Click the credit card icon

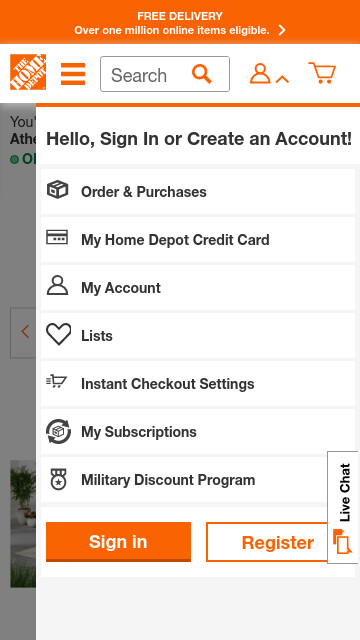coord(57,237)
